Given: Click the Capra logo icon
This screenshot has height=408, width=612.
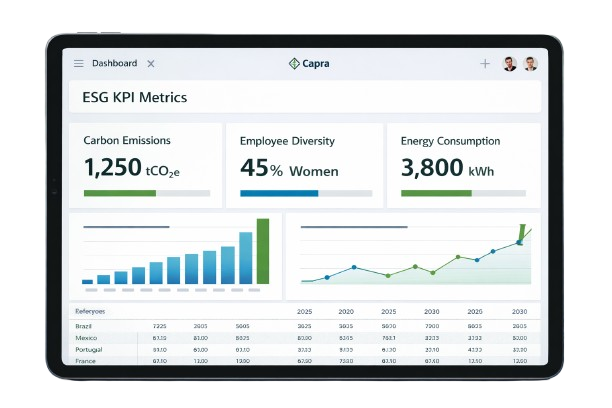Looking at the screenshot, I should (293, 63).
